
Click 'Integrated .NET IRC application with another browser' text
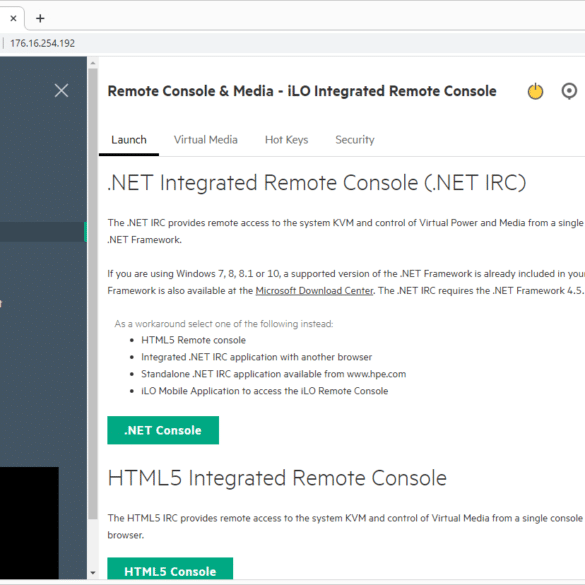(x=256, y=357)
